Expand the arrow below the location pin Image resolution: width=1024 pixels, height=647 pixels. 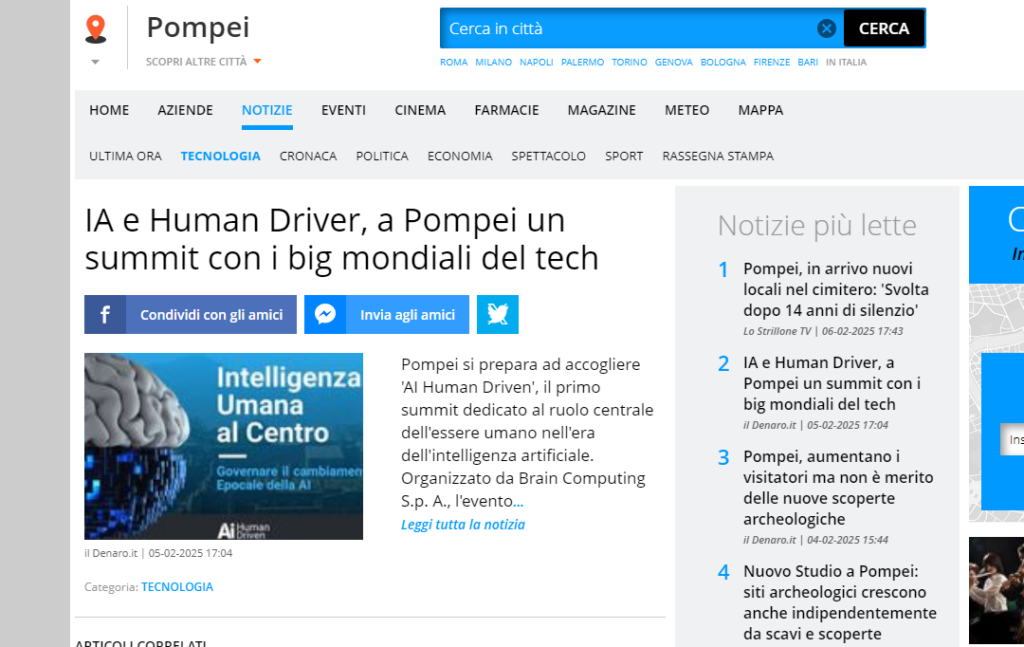(96, 62)
